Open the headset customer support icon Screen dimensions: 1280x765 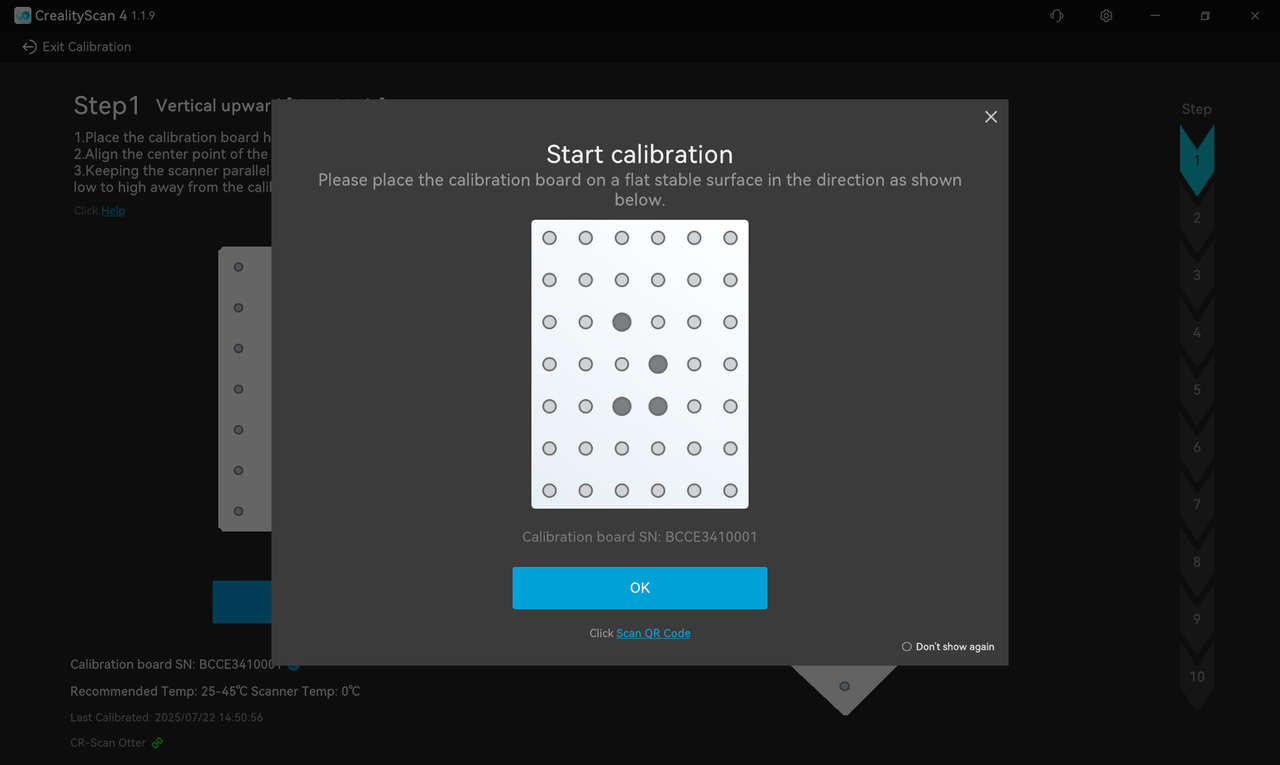click(x=1056, y=16)
